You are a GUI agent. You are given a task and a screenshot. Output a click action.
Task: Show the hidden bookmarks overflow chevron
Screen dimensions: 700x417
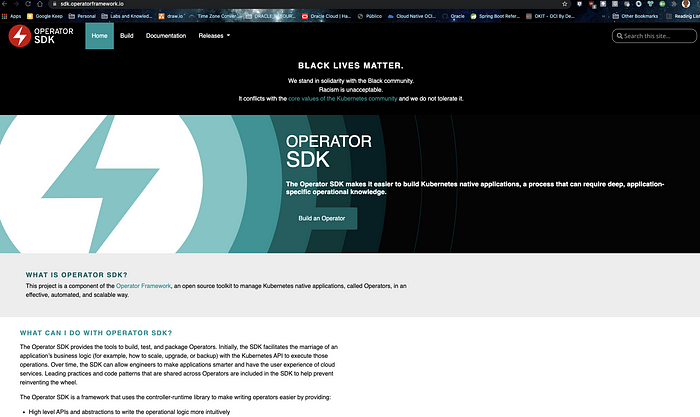pos(604,16)
